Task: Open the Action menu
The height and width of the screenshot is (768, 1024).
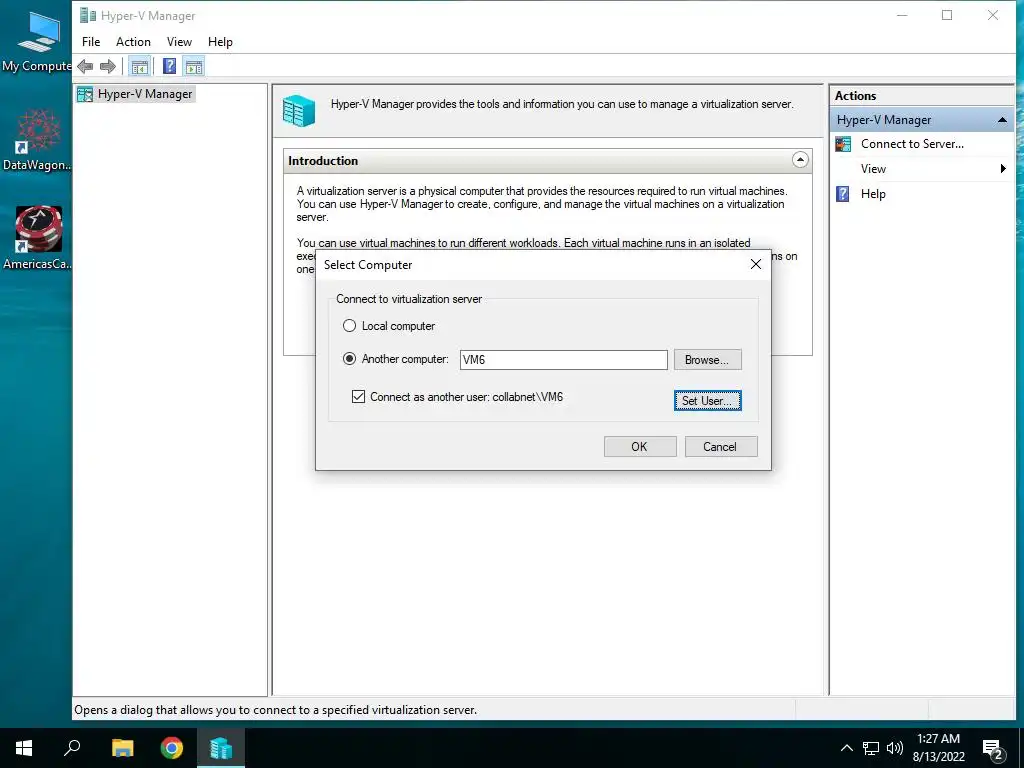Action: pyautogui.click(x=133, y=42)
